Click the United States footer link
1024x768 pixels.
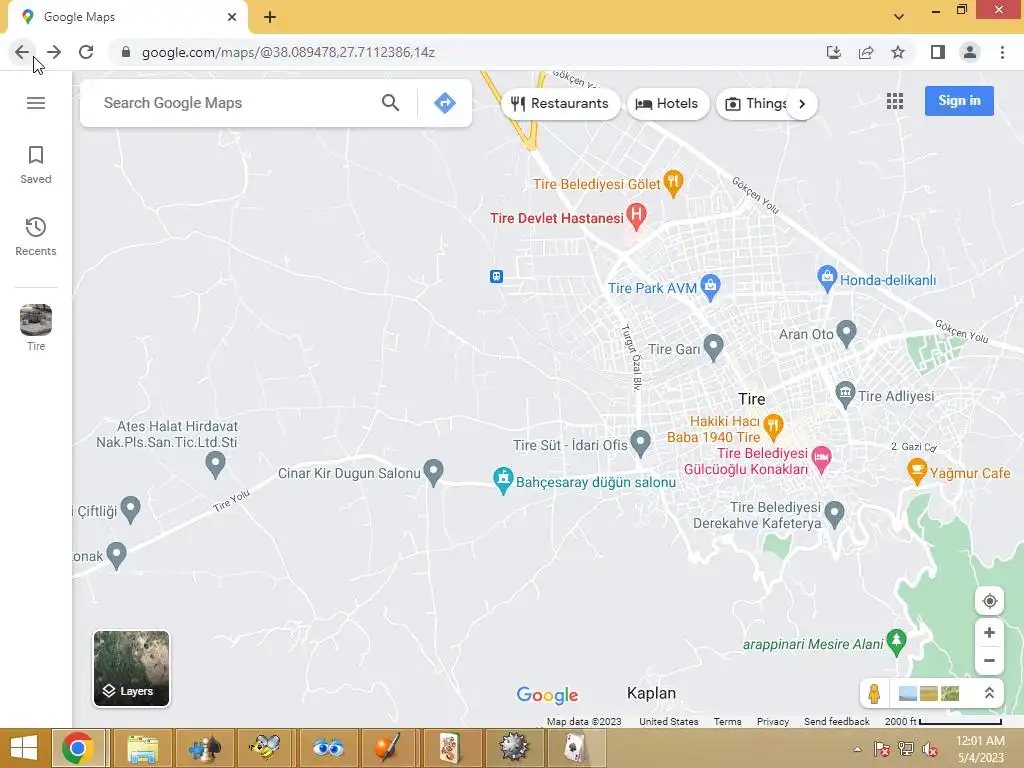668,722
